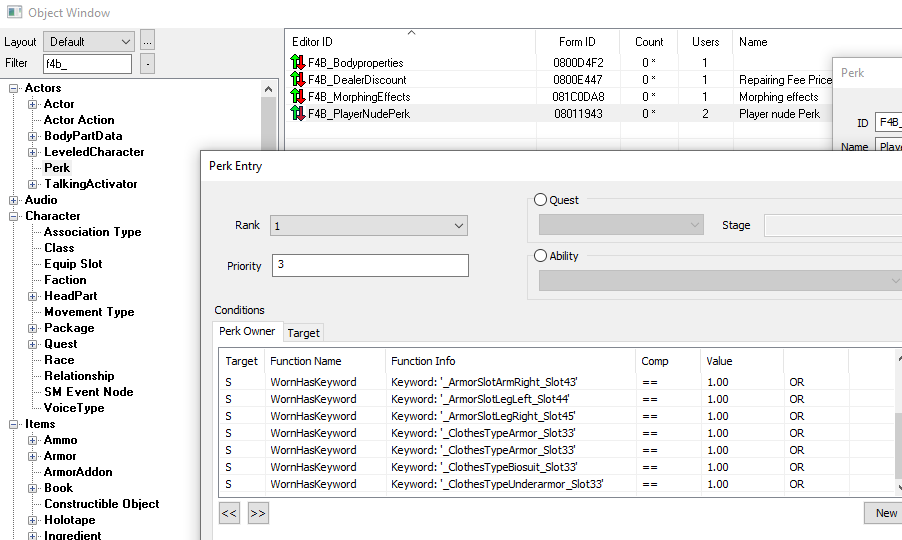Expand the Package tree node
This screenshot has width=902, height=540.
point(33,328)
